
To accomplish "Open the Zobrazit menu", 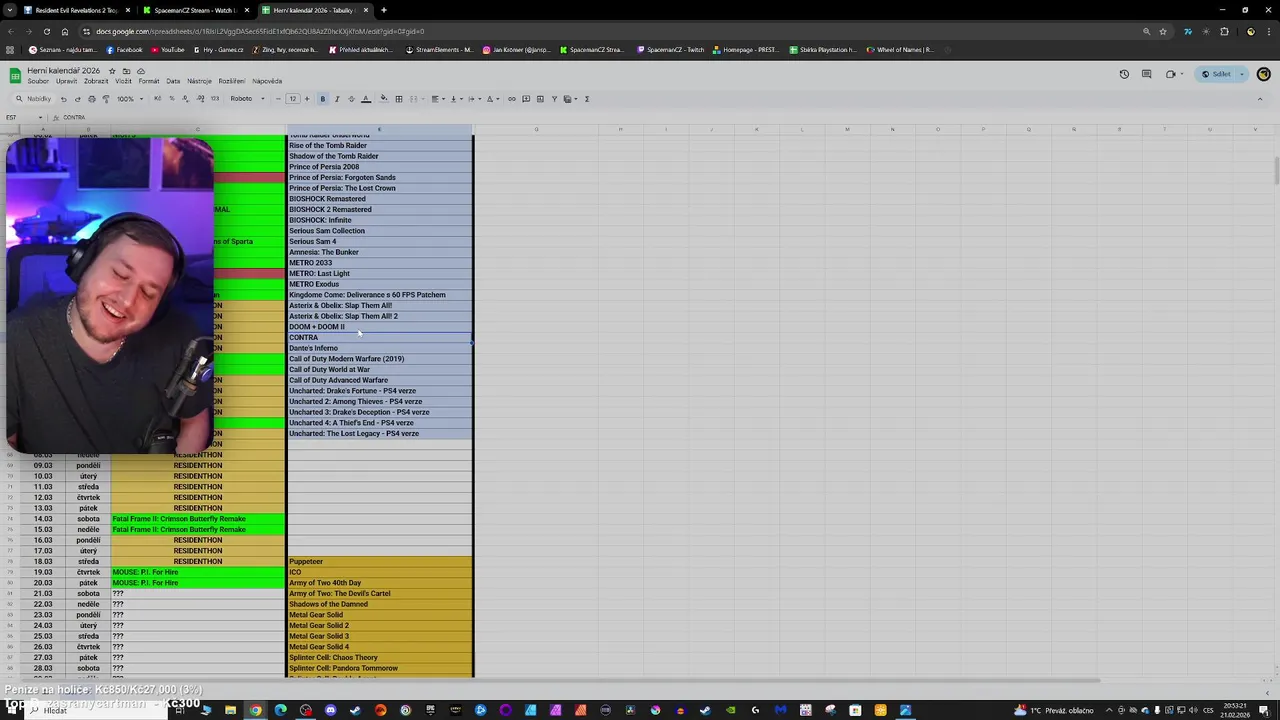I will [x=96, y=81].
